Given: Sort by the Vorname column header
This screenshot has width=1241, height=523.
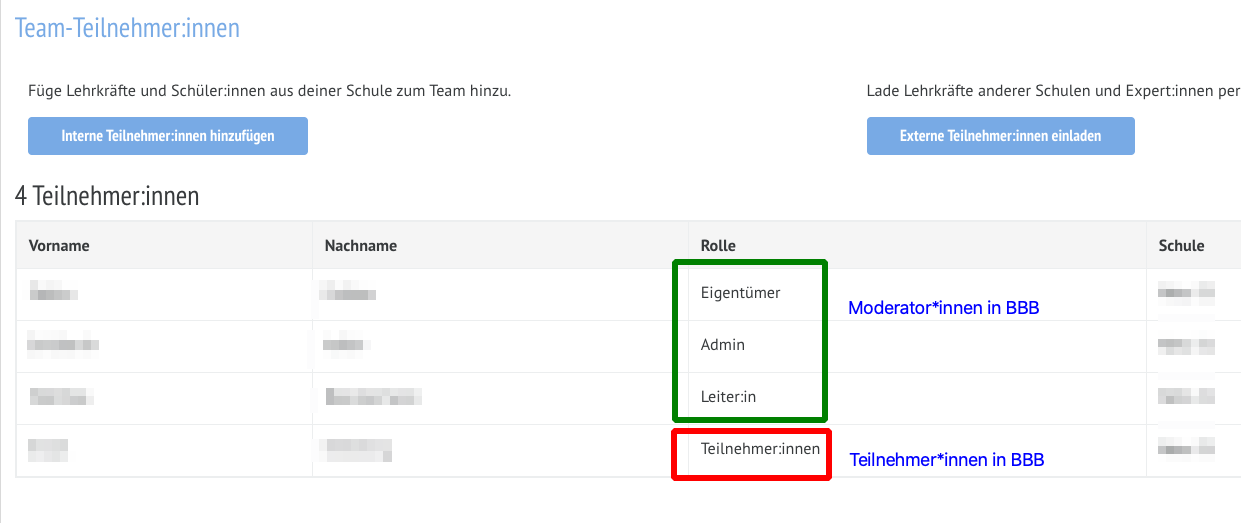Looking at the screenshot, I should point(59,246).
